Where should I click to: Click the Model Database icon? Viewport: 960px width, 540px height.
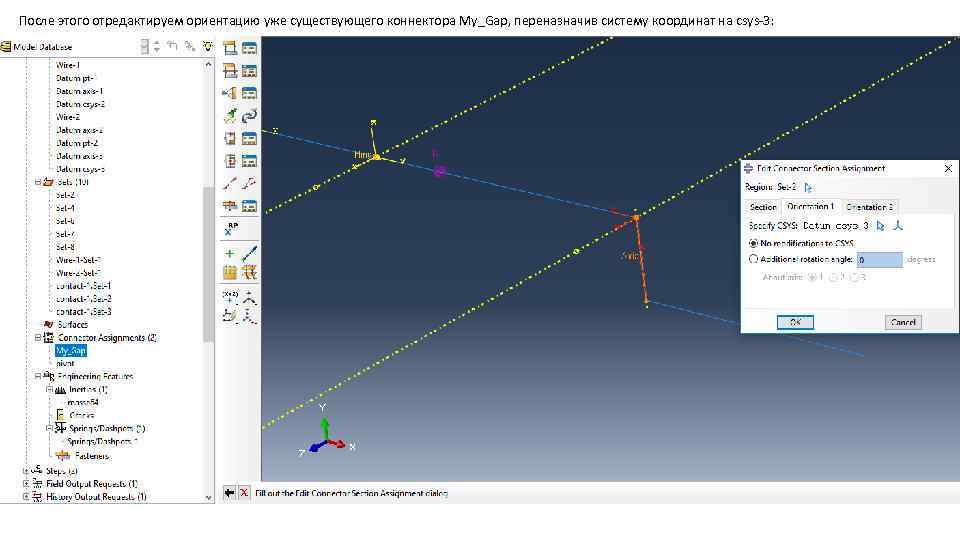[6, 47]
